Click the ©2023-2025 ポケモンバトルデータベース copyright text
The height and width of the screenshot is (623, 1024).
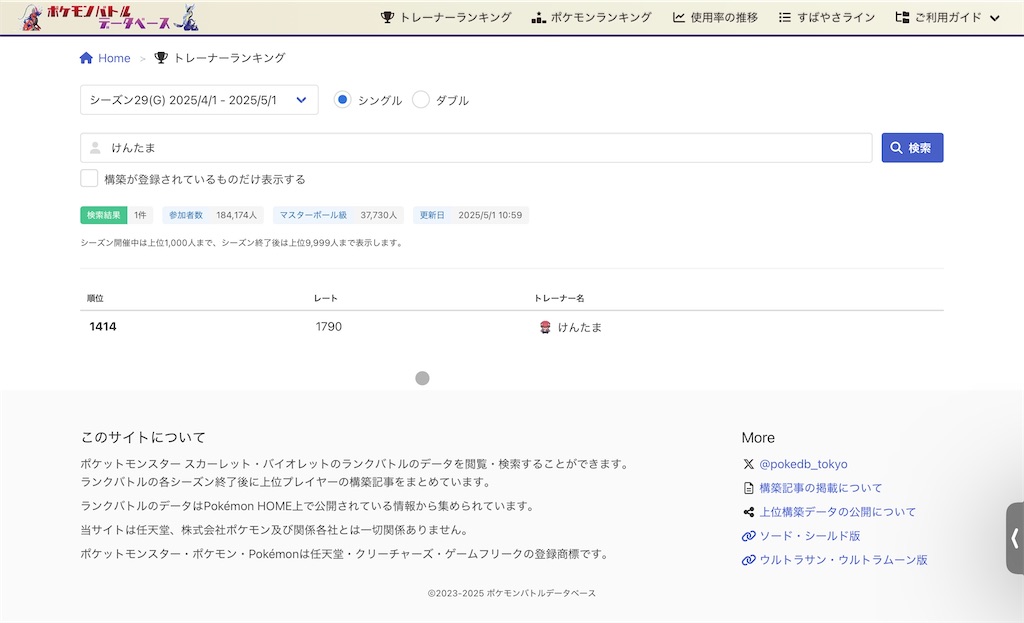pyautogui.click(x=511, y=594)
